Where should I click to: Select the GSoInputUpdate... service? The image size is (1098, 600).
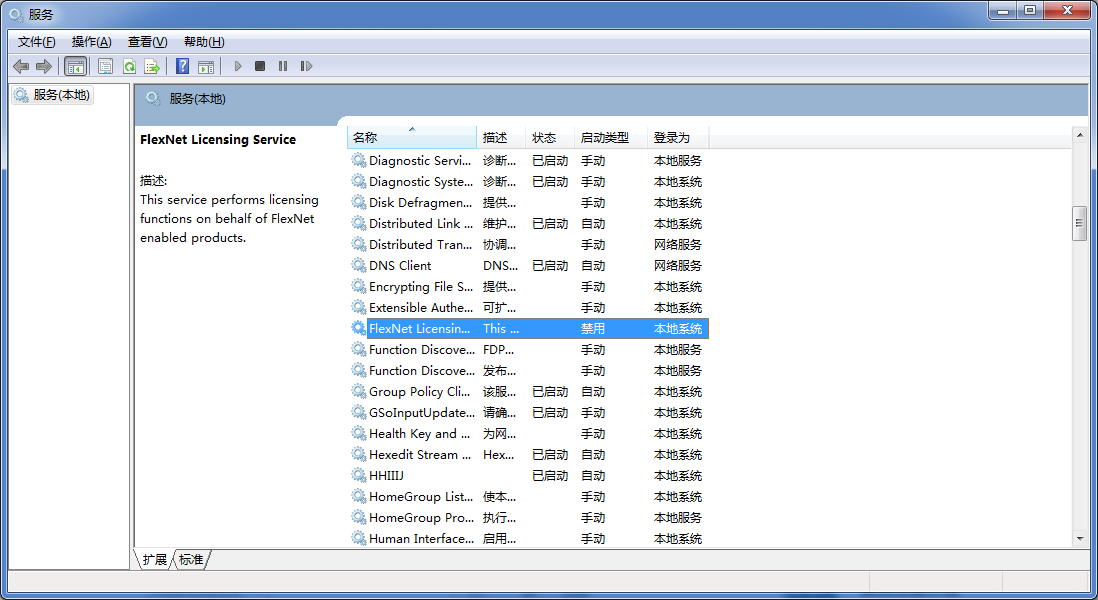pyautogui.click(x=529, y=412)
